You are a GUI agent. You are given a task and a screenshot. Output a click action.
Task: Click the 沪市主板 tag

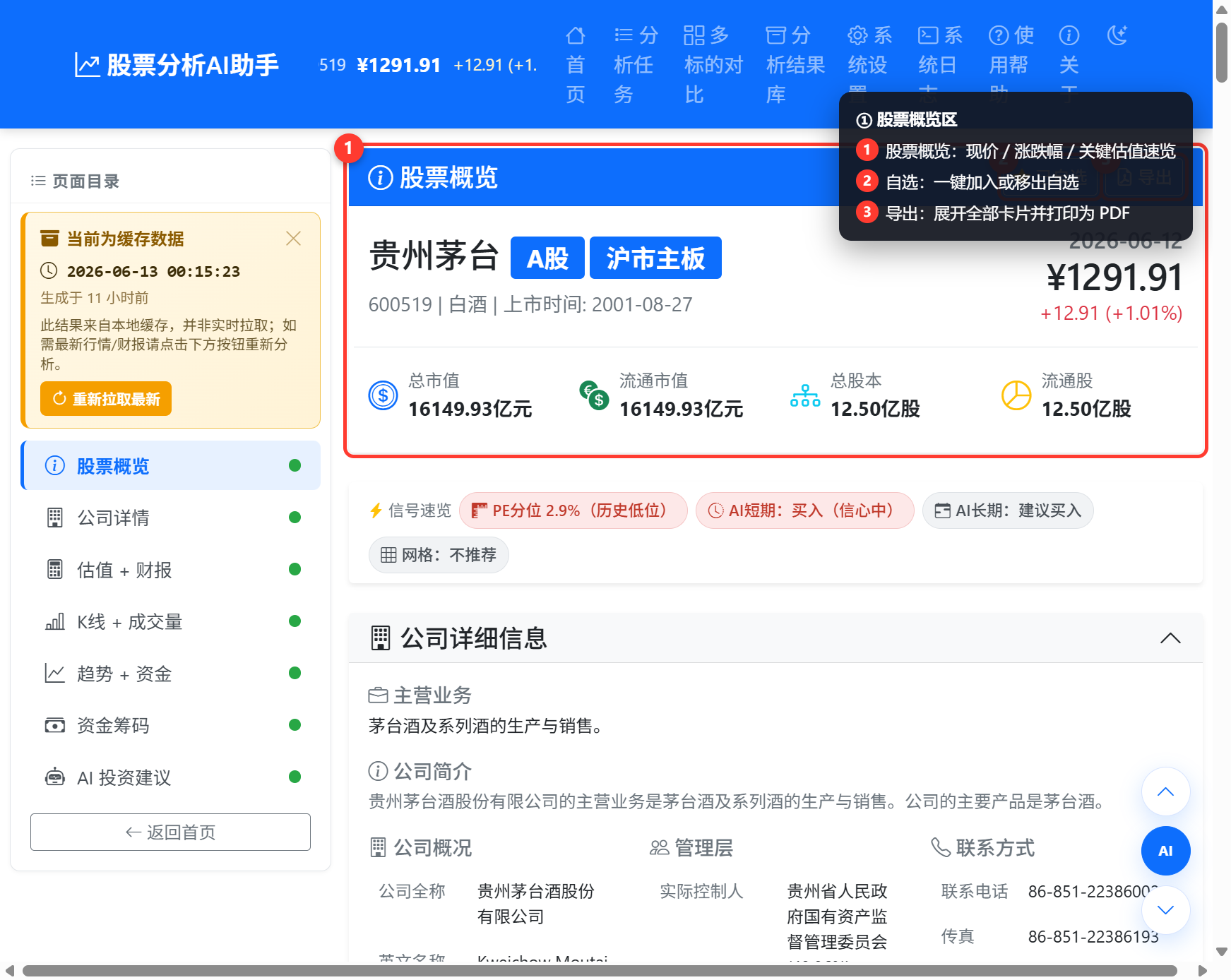655,258
